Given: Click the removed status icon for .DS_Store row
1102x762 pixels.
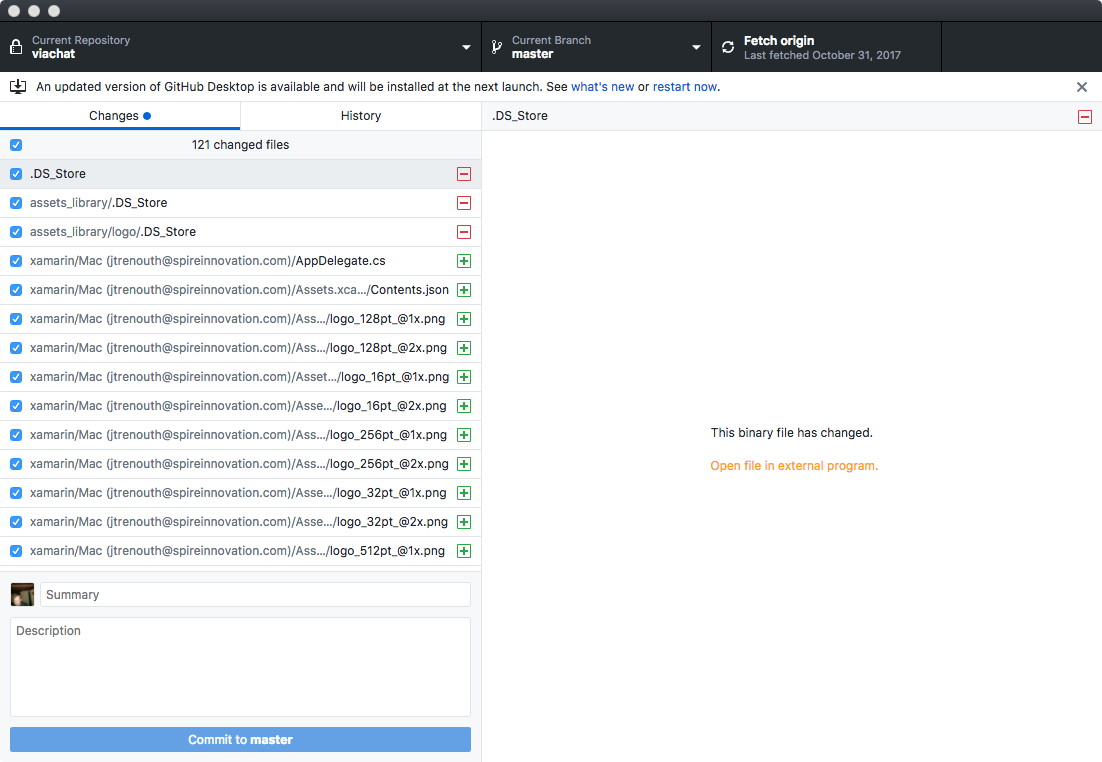Looking at the screenshot, I should click(464, 174).
